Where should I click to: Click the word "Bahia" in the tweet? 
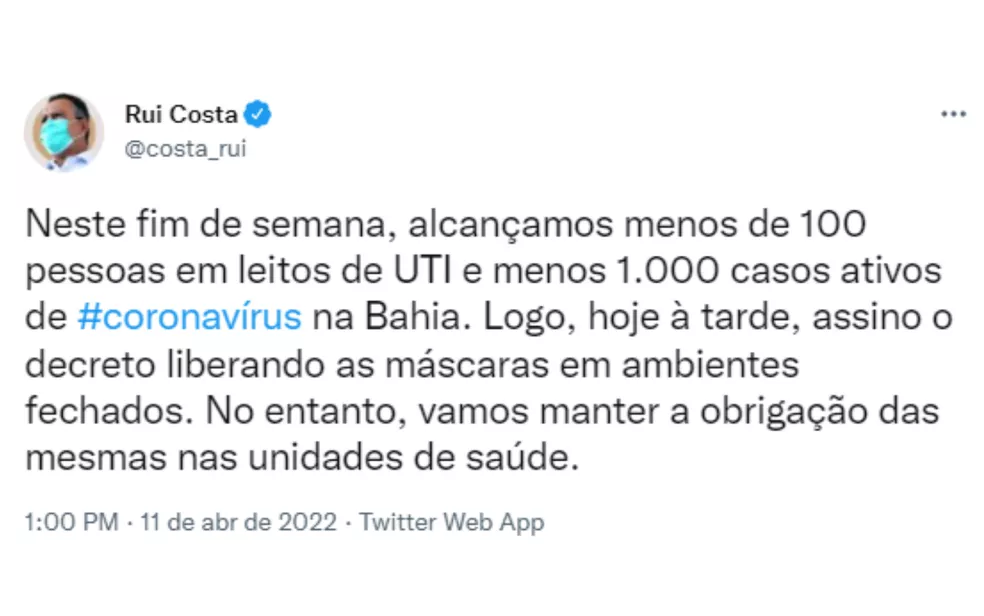pos(404,318)
